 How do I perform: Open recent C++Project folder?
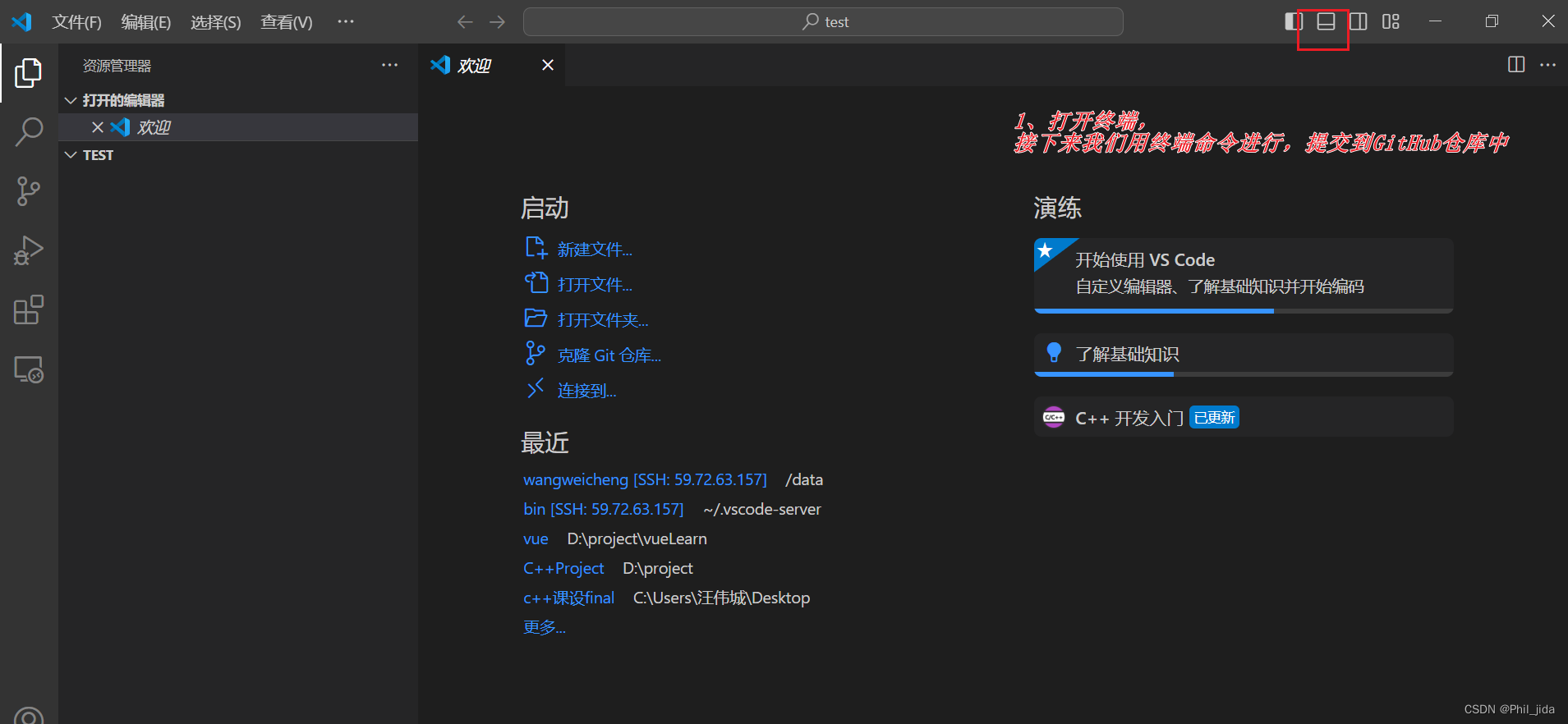[563, 568]
